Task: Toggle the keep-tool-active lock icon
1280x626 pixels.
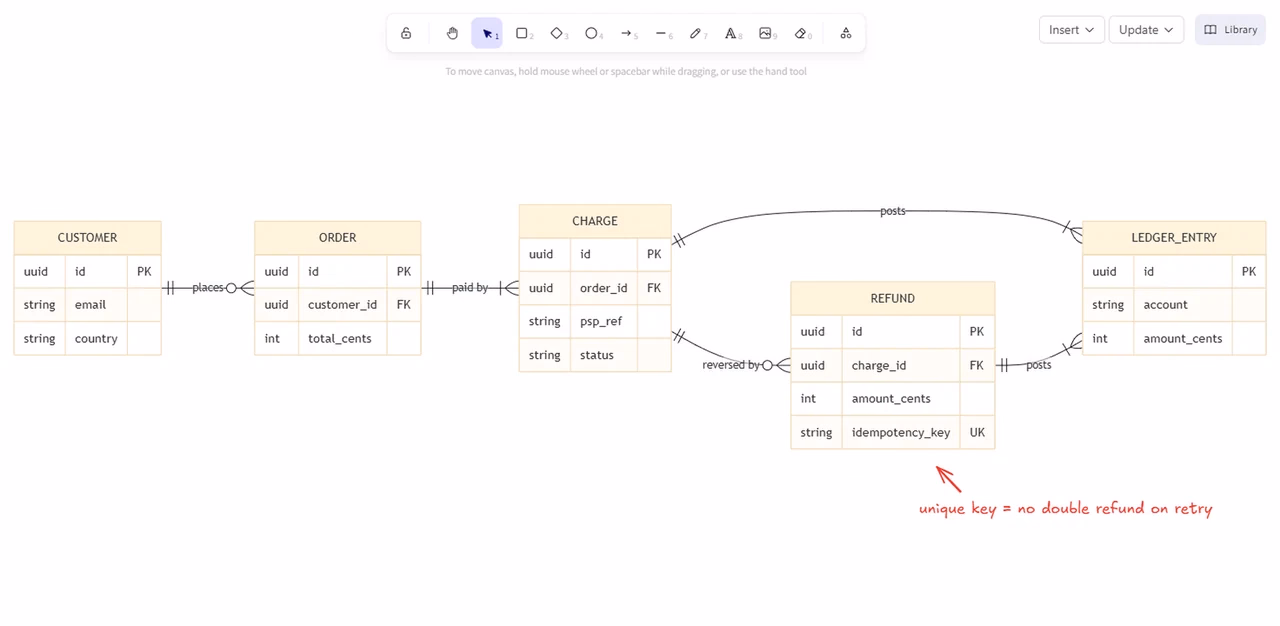Action: (406, 33)
